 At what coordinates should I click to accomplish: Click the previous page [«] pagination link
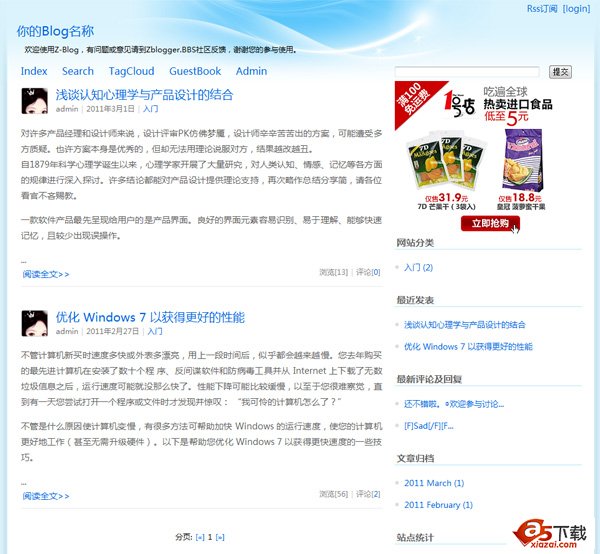[x=200, y=537]
